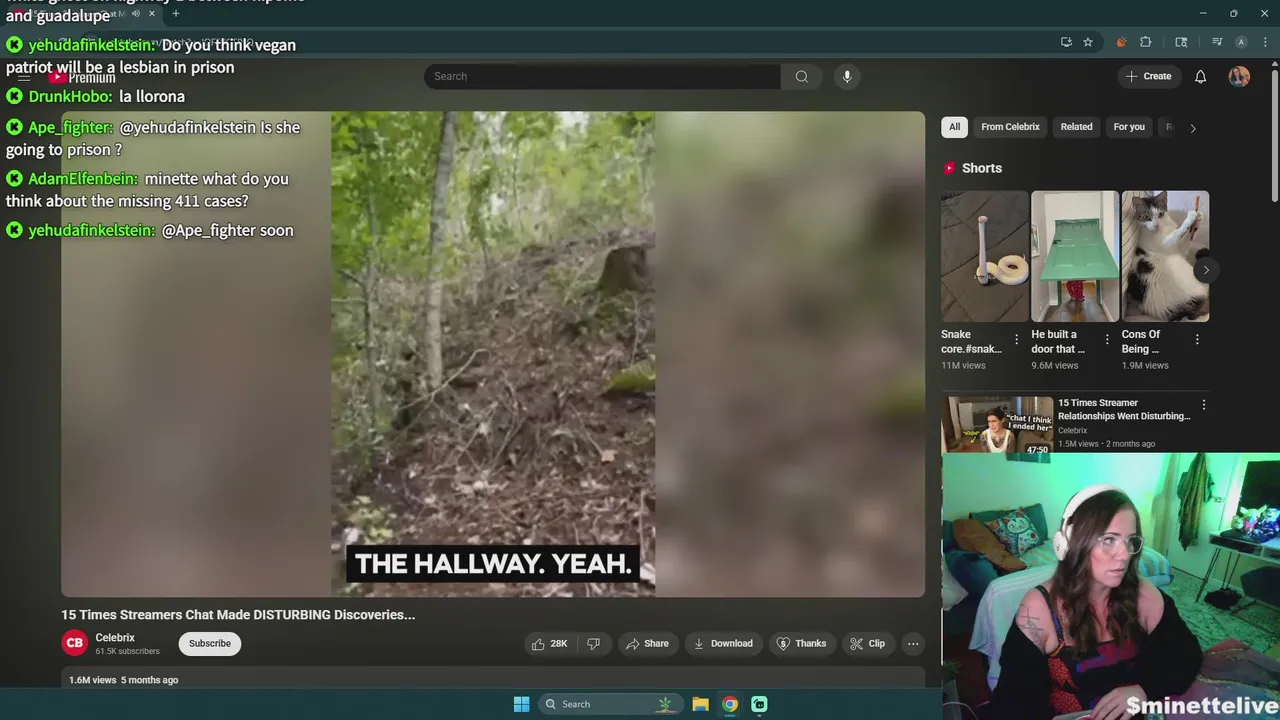Click in the YouTube search field
This screenshot has height=720, width=1280.
tap(602, 76)
